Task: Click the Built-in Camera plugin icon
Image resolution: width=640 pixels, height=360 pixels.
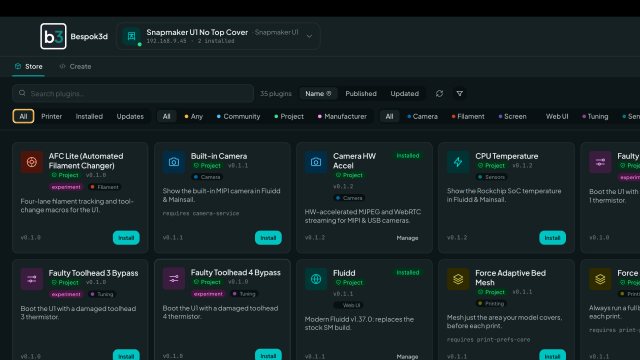Action: click(x=173, y=162)
